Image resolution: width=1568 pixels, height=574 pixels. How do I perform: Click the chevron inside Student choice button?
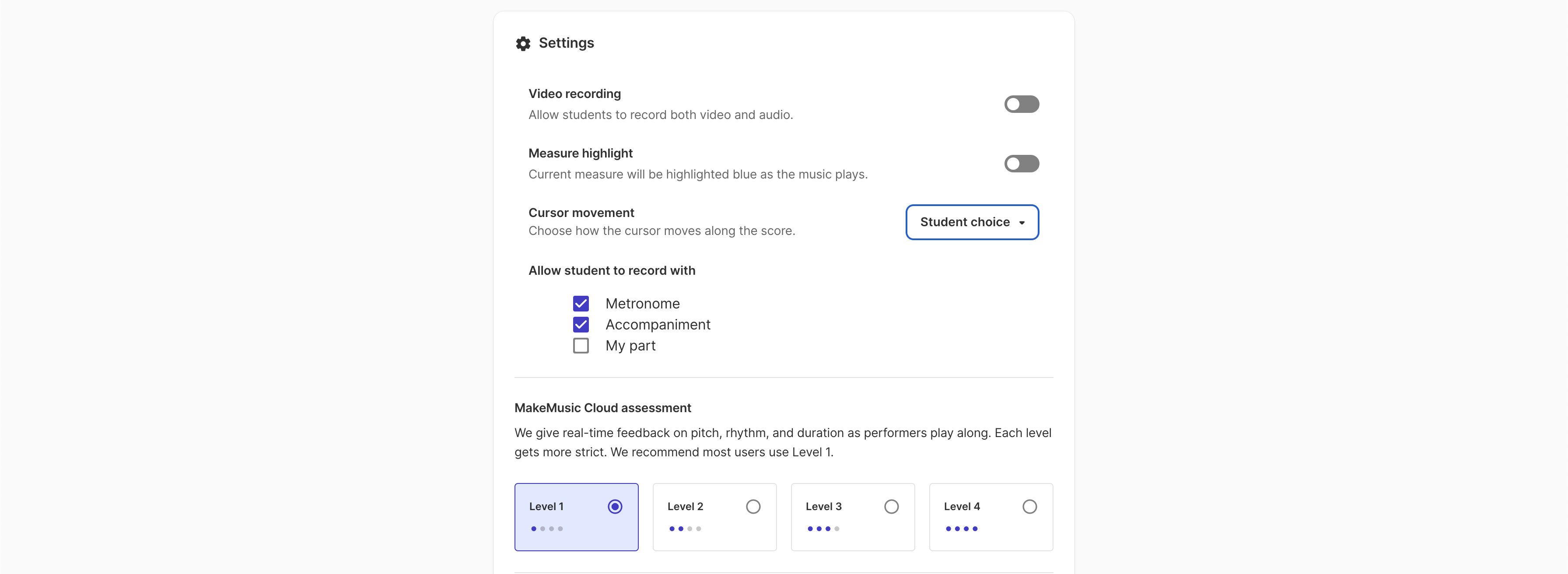click(1022, 222)
